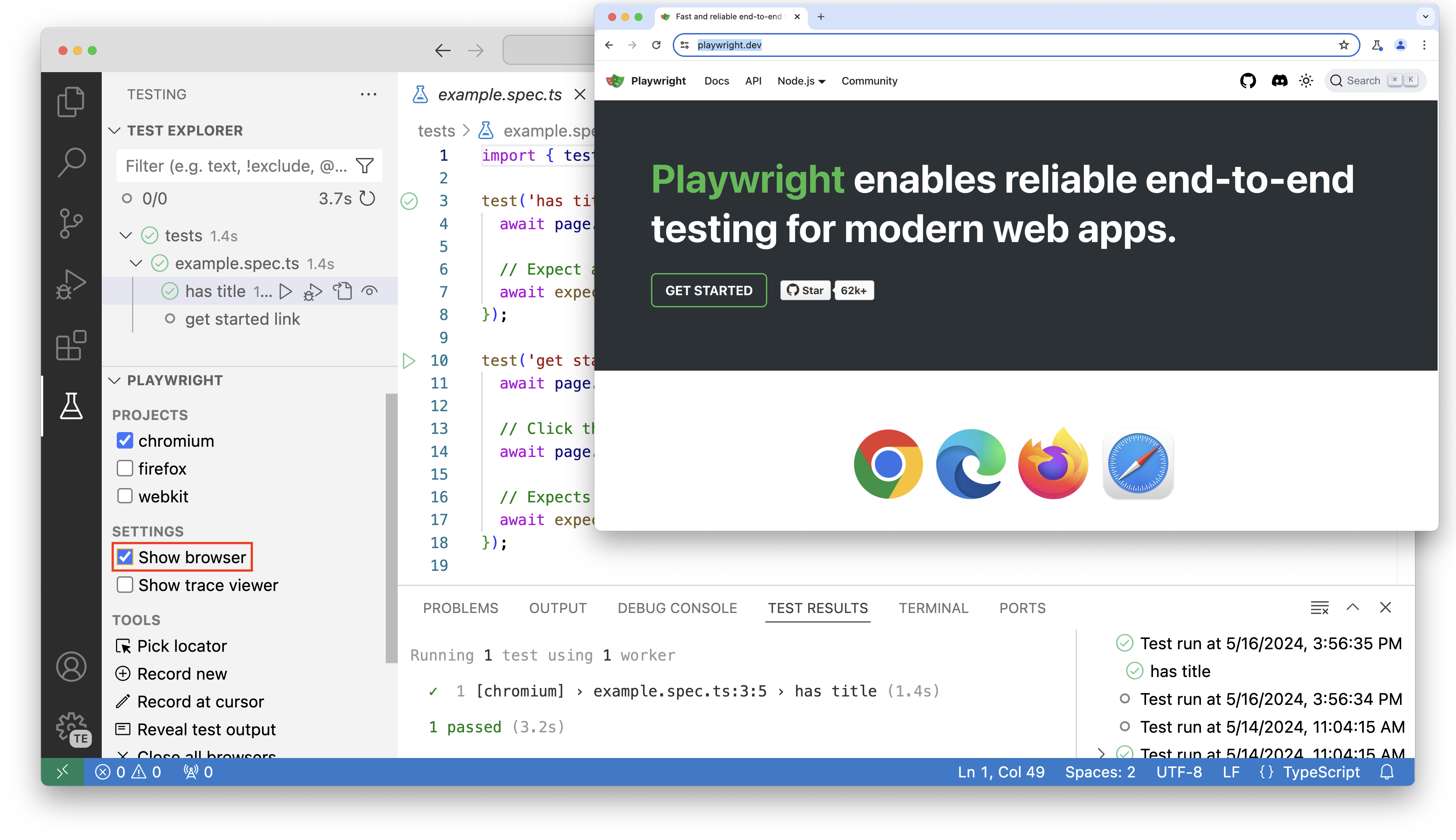Select the Testing flask icon in the activity bar

[71, 406]
